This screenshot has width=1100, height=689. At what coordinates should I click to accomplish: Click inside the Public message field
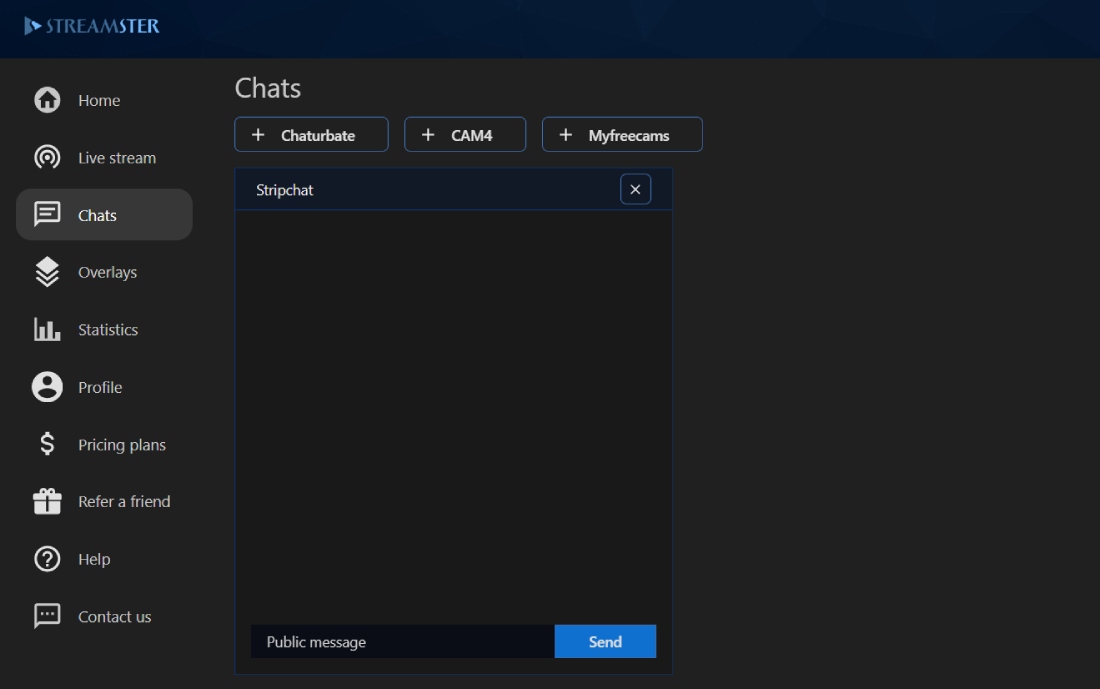(x=400, y=641)
